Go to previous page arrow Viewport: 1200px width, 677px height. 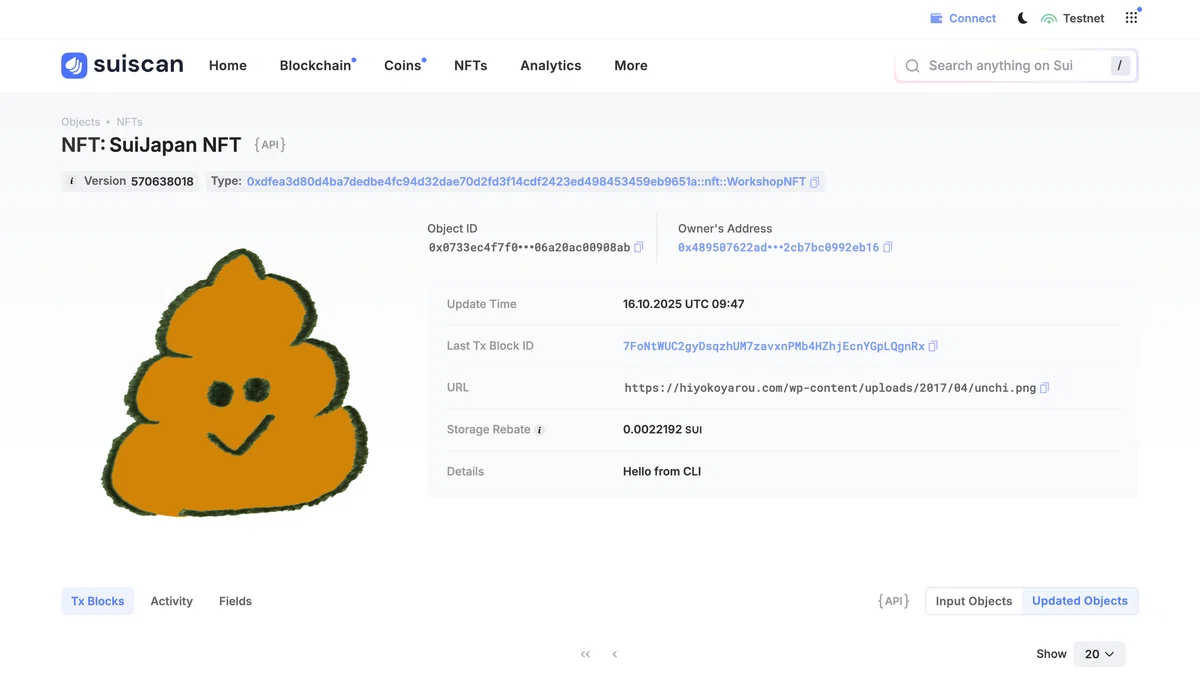(614, 654)
